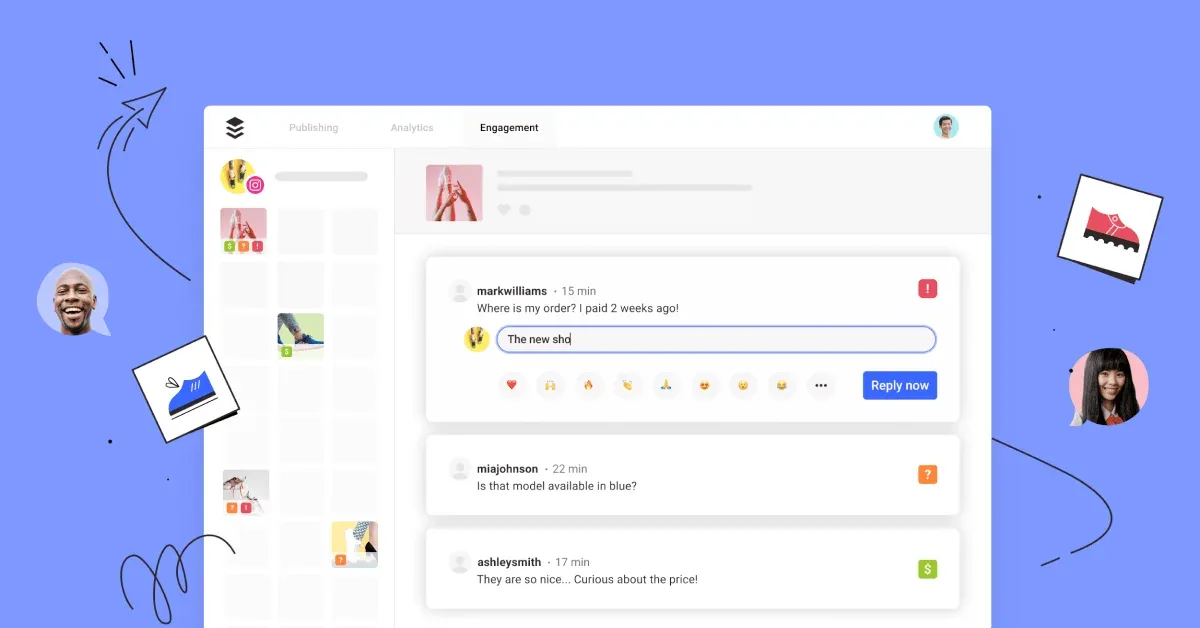Click the reply field containing 'The new sho'
The width and height of the screenshot is (1200, 628).
click(x=716, y=339)
